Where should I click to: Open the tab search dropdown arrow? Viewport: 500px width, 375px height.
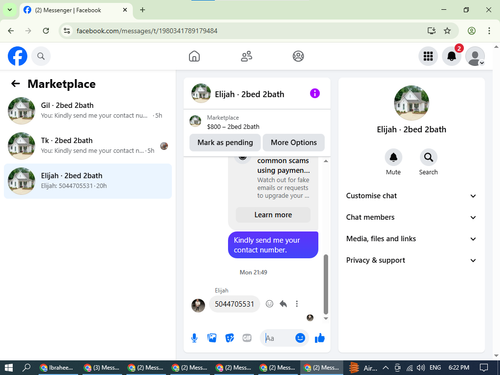[10, 10]
